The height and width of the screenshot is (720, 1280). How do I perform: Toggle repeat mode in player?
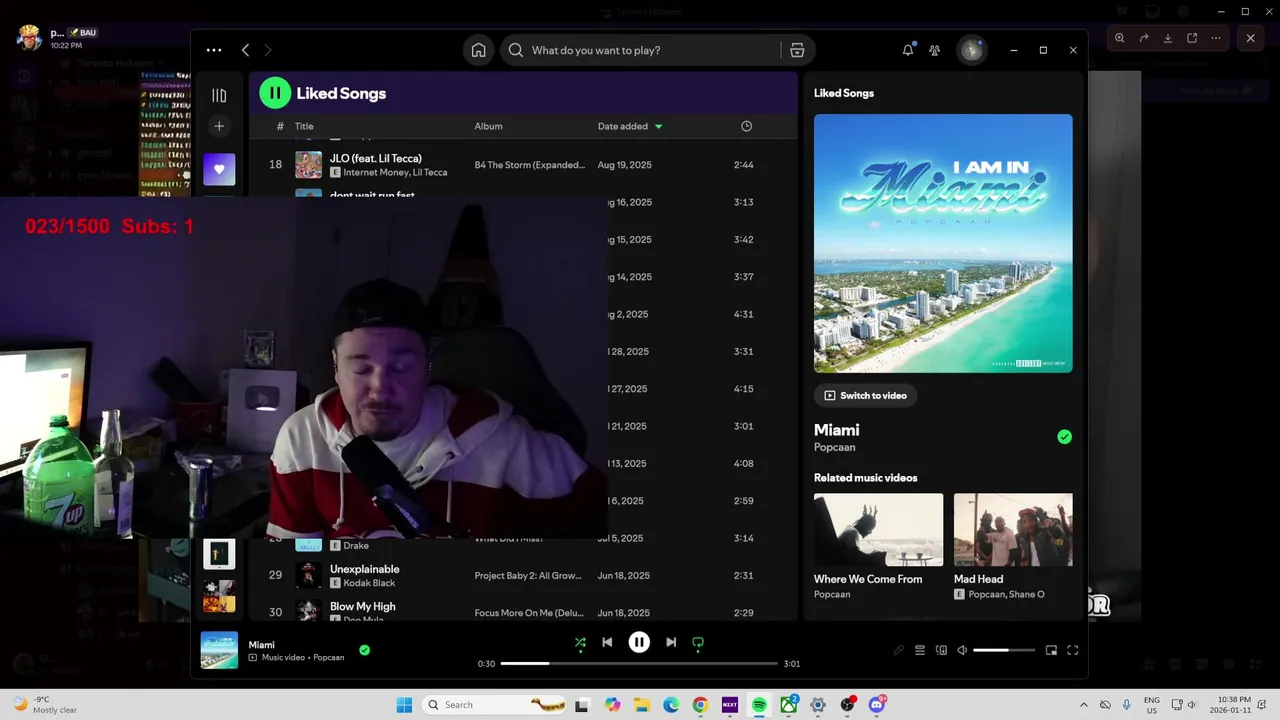(698, 643)
